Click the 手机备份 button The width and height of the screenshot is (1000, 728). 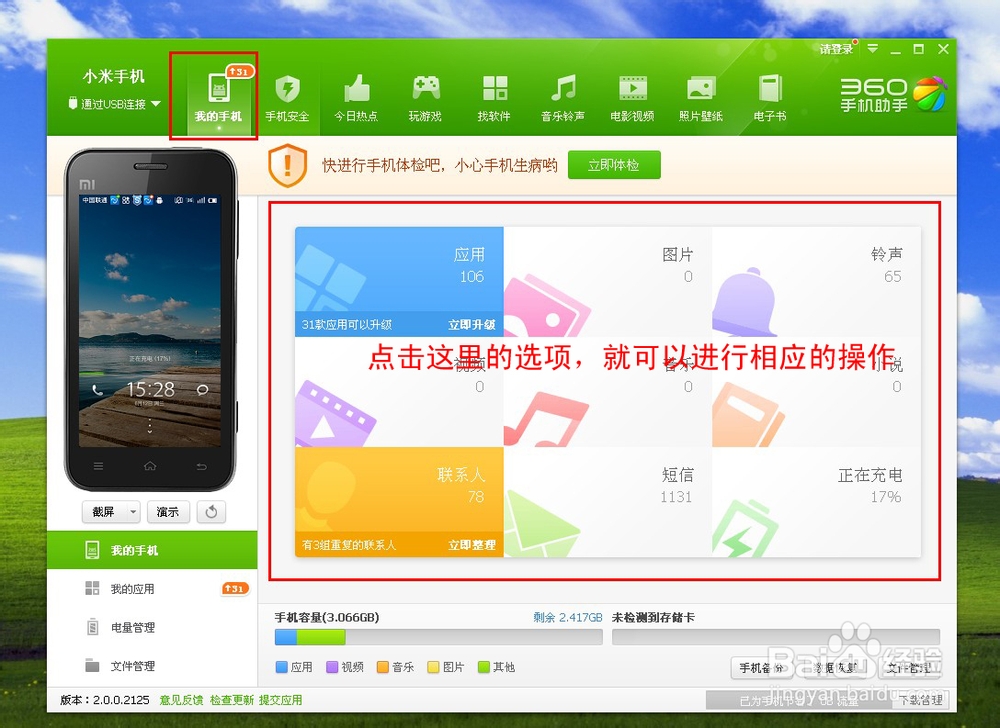762,667
